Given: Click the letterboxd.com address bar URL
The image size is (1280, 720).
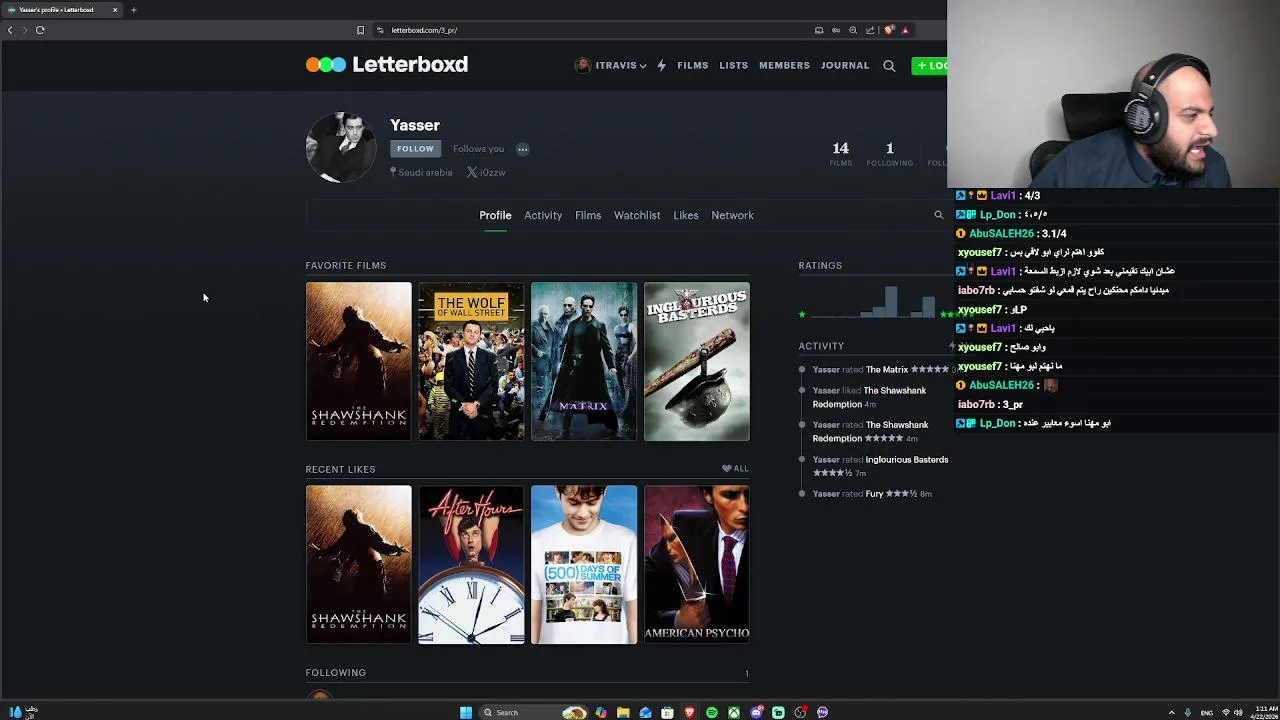Looking at the screenshot, I should click(x=424, y=30).
